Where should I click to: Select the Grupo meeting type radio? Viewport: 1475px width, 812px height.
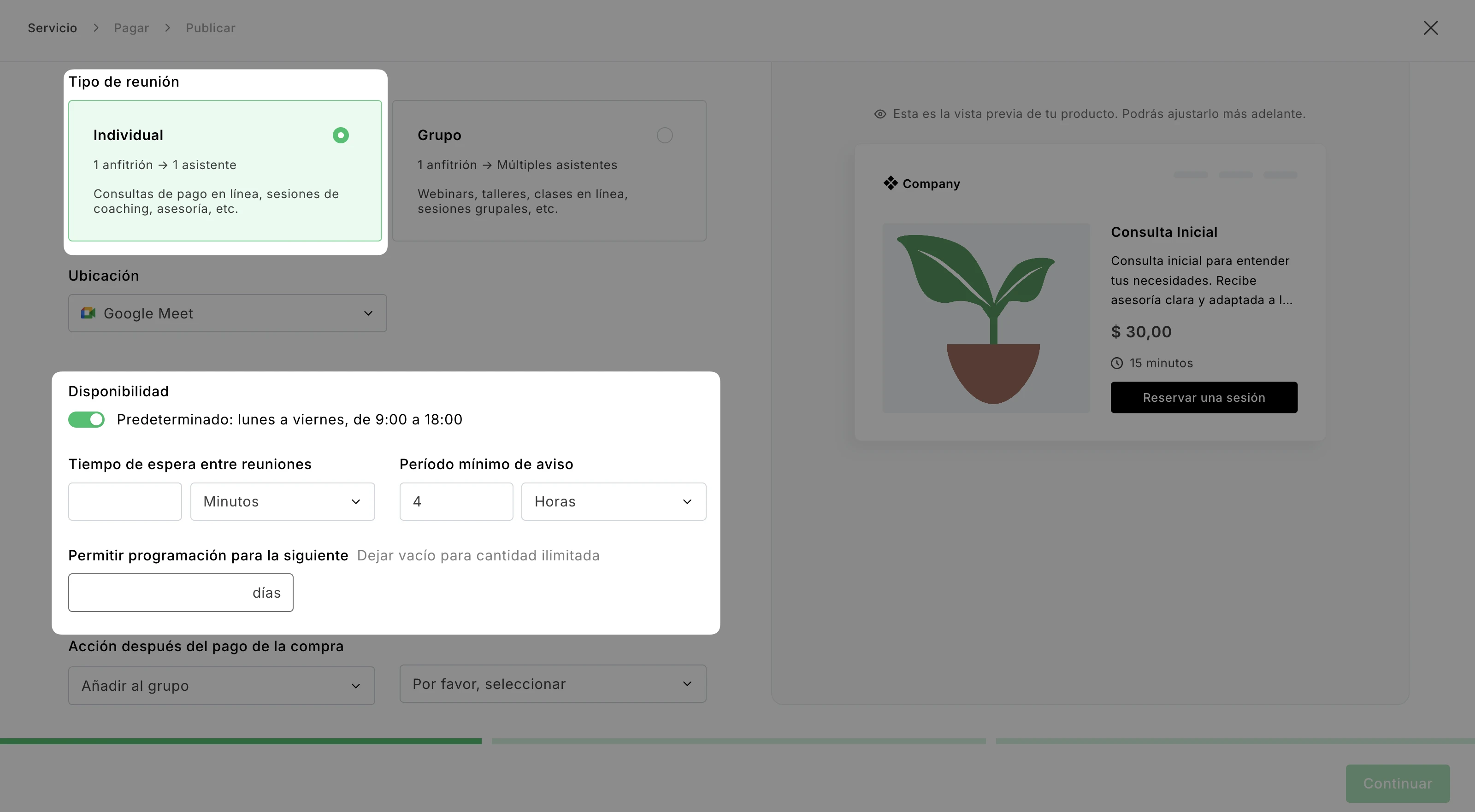coord(664,135)
